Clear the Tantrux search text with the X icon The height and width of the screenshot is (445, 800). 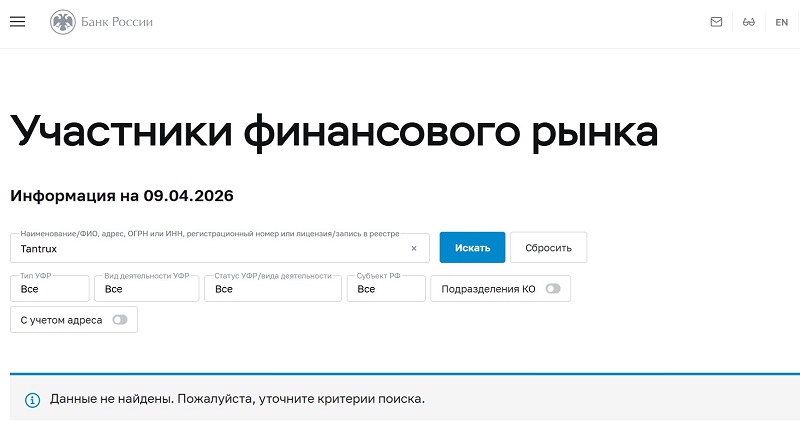(414, 248)
